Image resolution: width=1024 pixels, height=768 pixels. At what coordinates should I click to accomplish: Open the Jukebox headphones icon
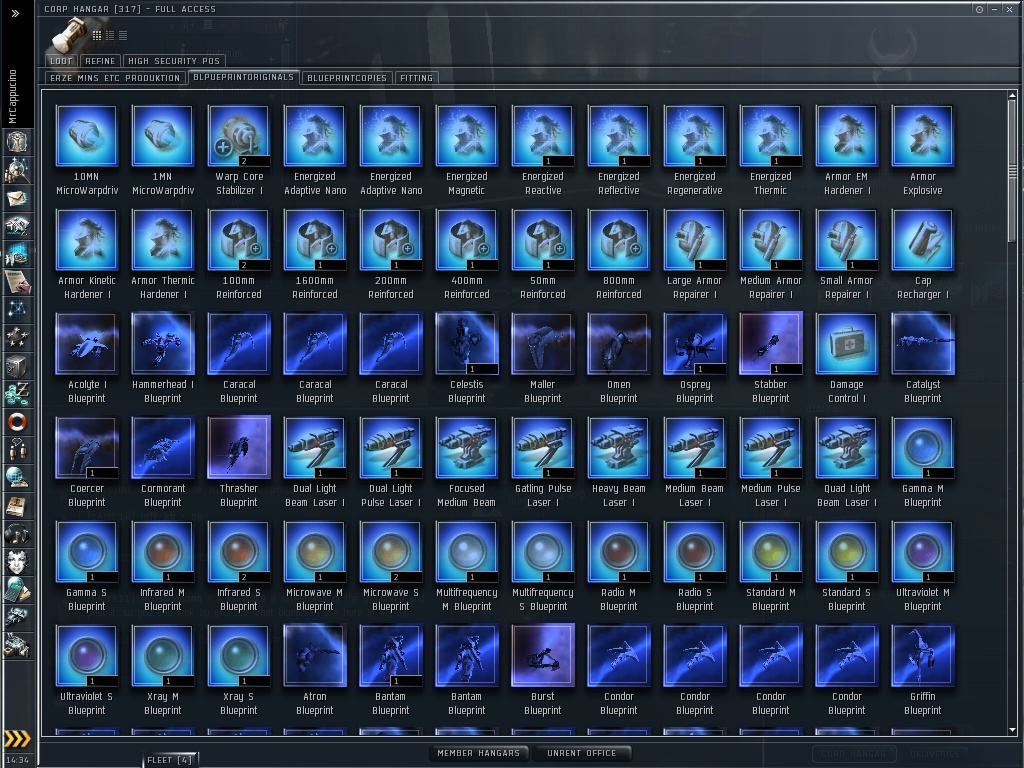coord(16,534)
